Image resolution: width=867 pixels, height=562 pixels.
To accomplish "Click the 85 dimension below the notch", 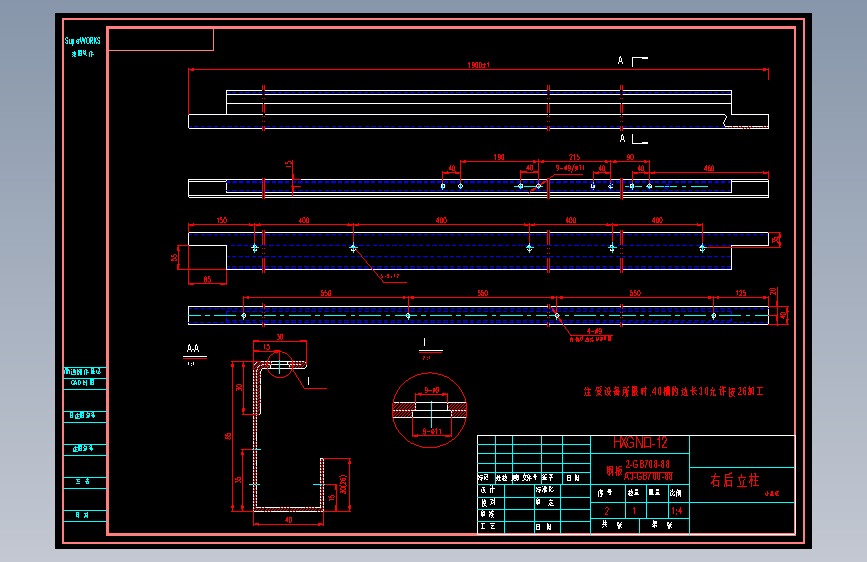I will [207, 279].
